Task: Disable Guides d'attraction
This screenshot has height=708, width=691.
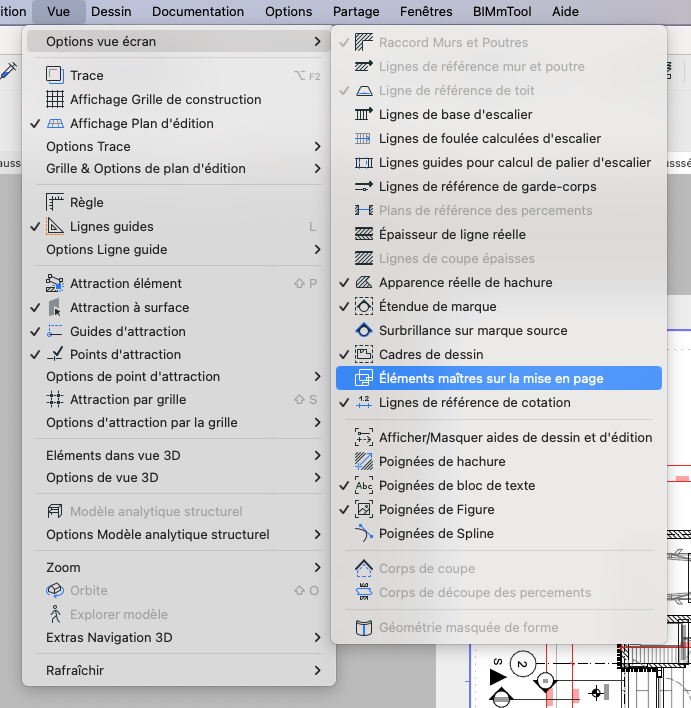Action: 35,331
